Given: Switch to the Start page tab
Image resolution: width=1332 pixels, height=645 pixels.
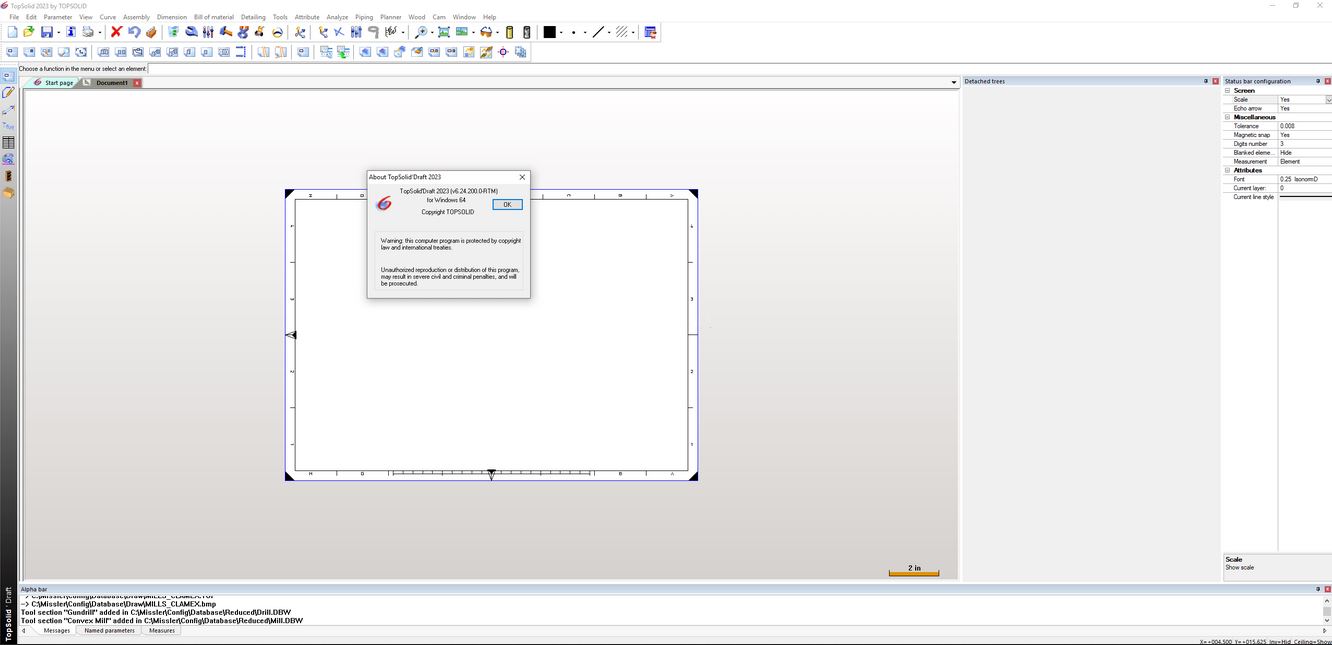Looking at the screenshot, I should pyautogui.click(x=58, y=83).
